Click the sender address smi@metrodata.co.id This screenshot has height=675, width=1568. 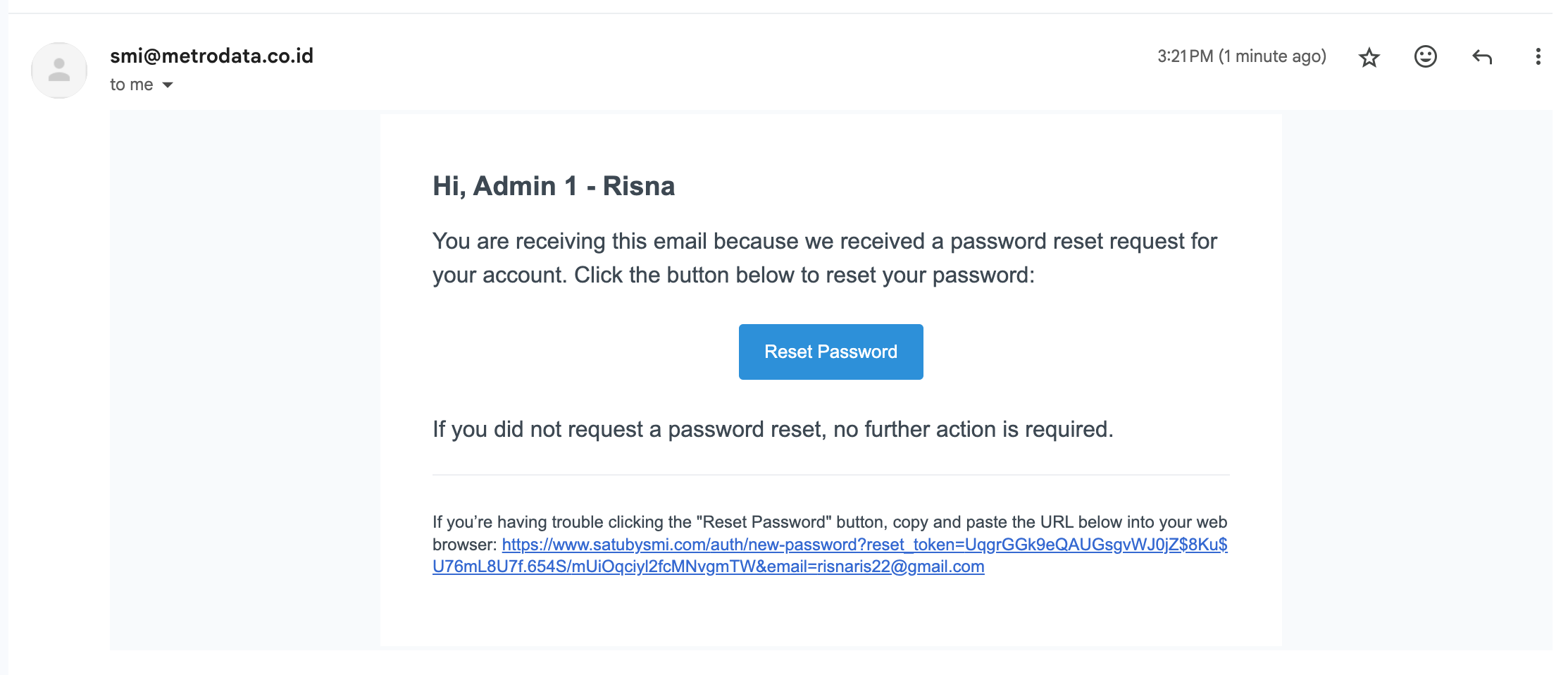pos(211,56)
